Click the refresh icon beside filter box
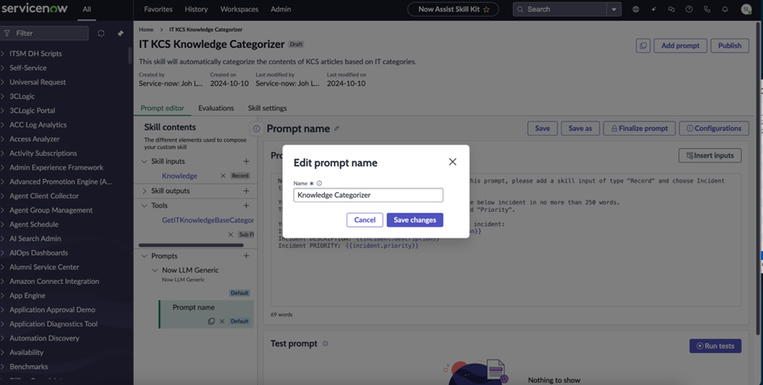763x385 pixels. coord(101,33)
